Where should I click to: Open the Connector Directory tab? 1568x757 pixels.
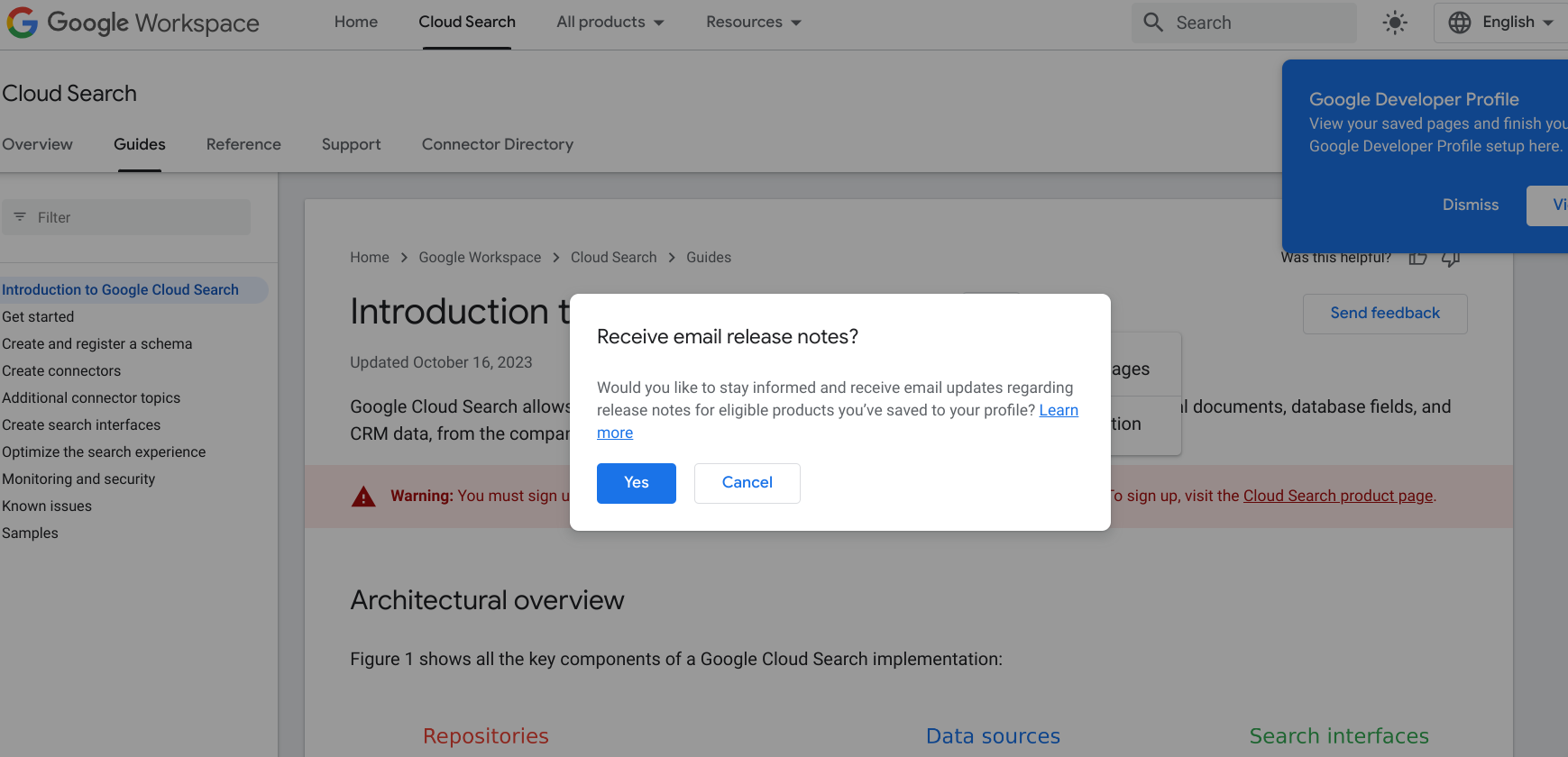[x=497, y=144]
